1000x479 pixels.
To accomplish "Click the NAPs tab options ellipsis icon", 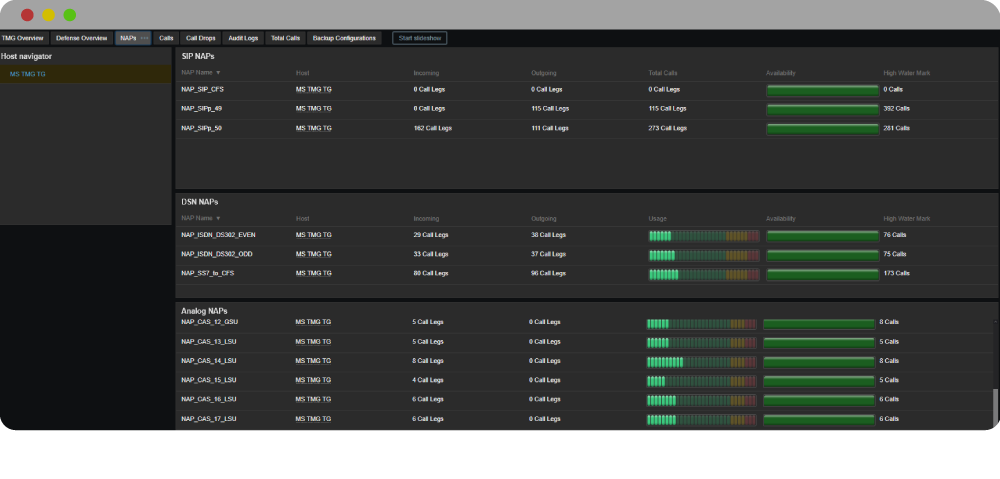I will [x=144, y=38].
